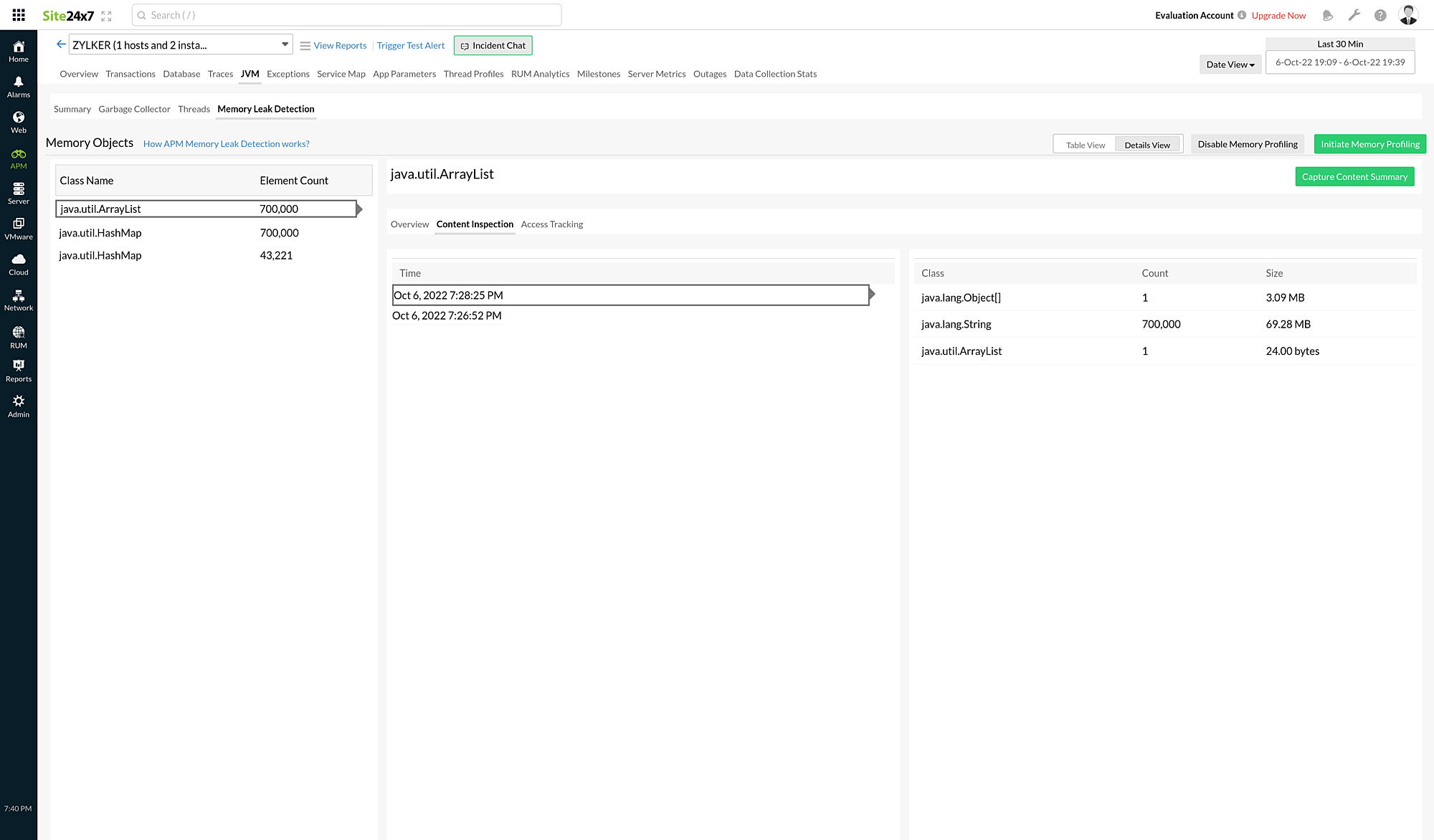This screenshot has width=1434, height=840.
Task: Open the RUM section from sidebar
Action: point(18,334)
